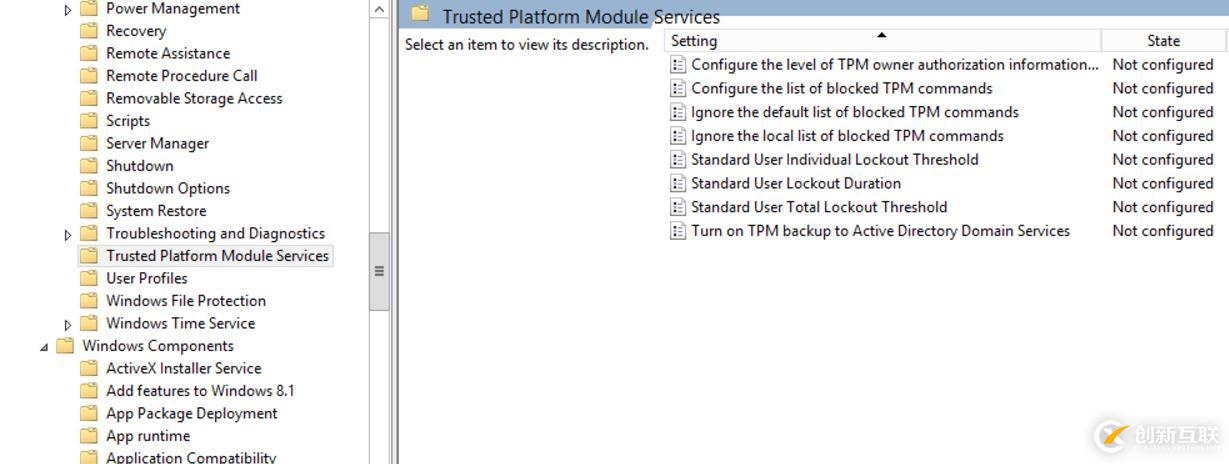Open the Standard User Lockout Duration policy icon
The image size is (1229, 464).
click(x=678, y=184)
